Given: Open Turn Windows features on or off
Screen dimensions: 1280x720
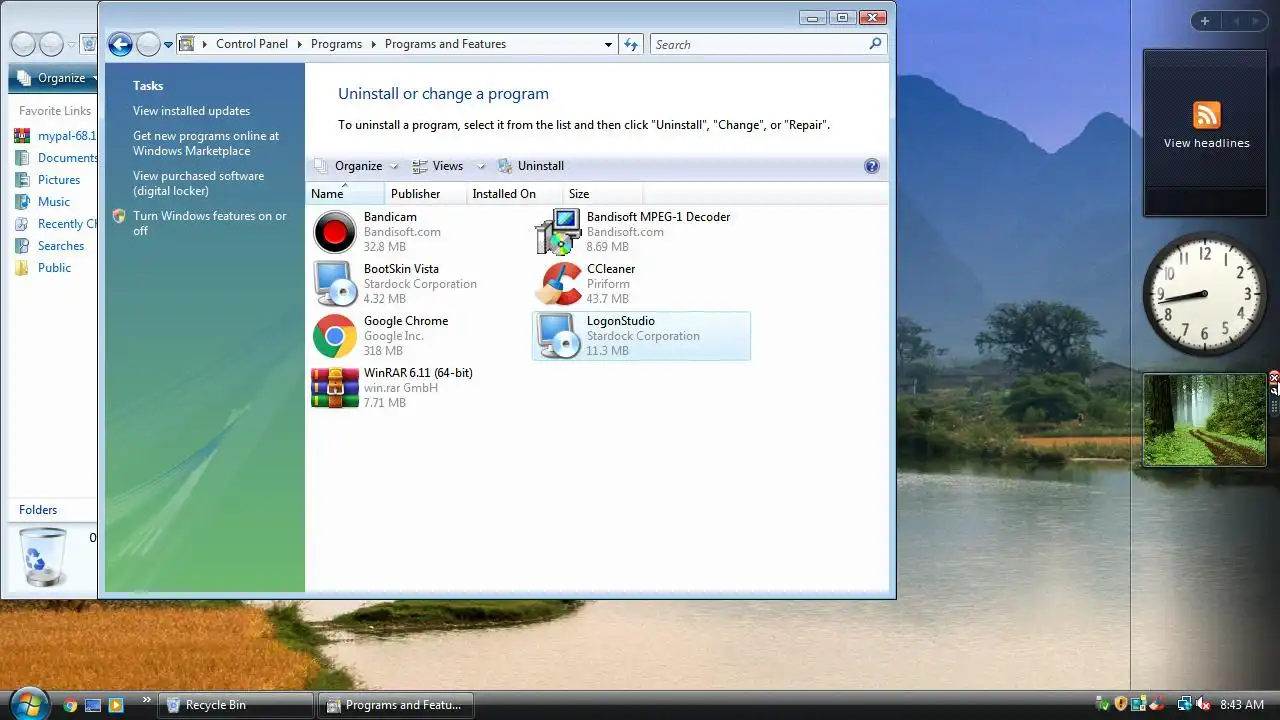Looking at the screenshot, I should [x=210, y=223].
